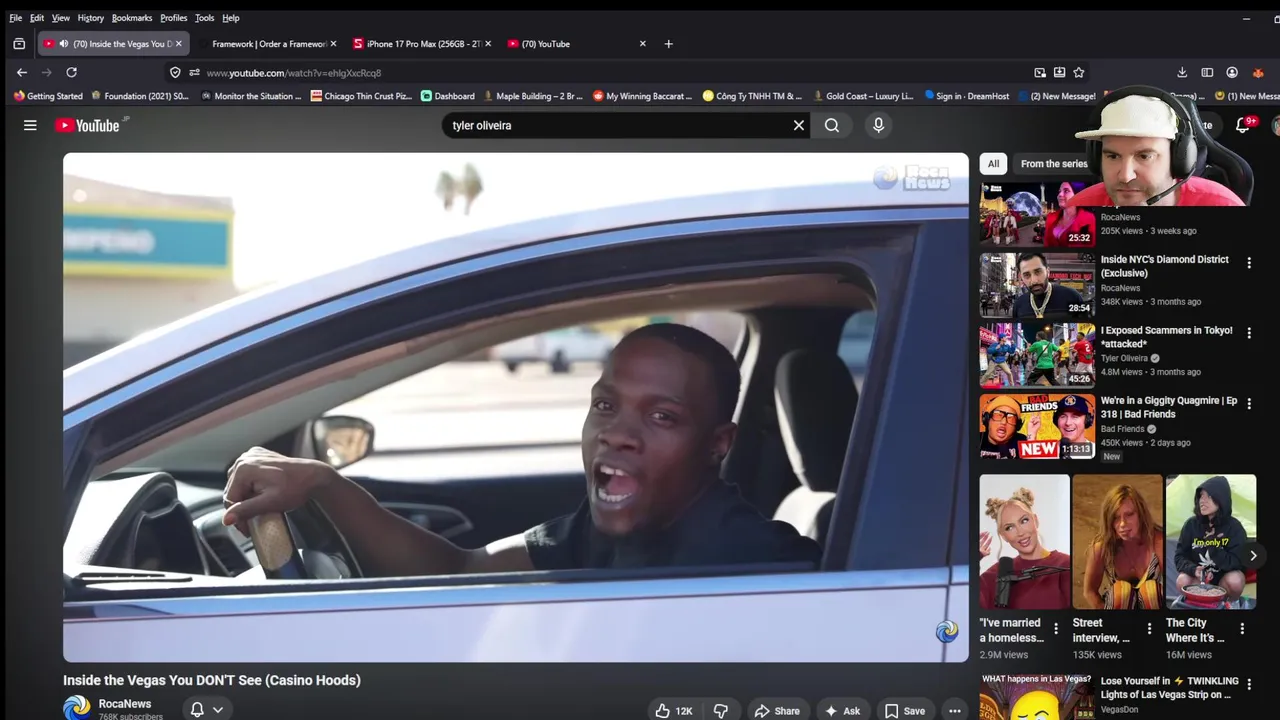Open YouTube notifications bell with 9+ badge

click(x=1243, y=125)
